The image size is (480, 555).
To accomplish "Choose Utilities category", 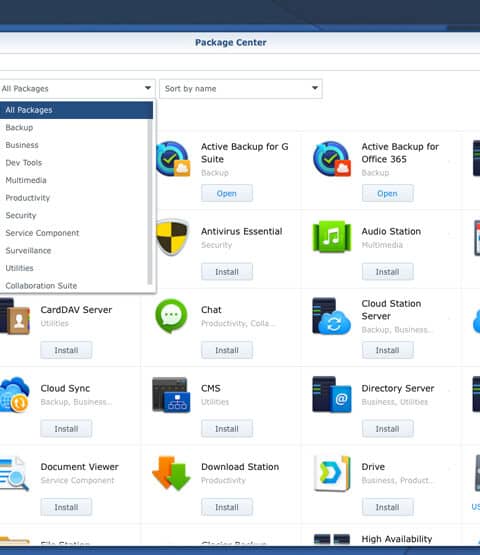I will tap(74, 268).
